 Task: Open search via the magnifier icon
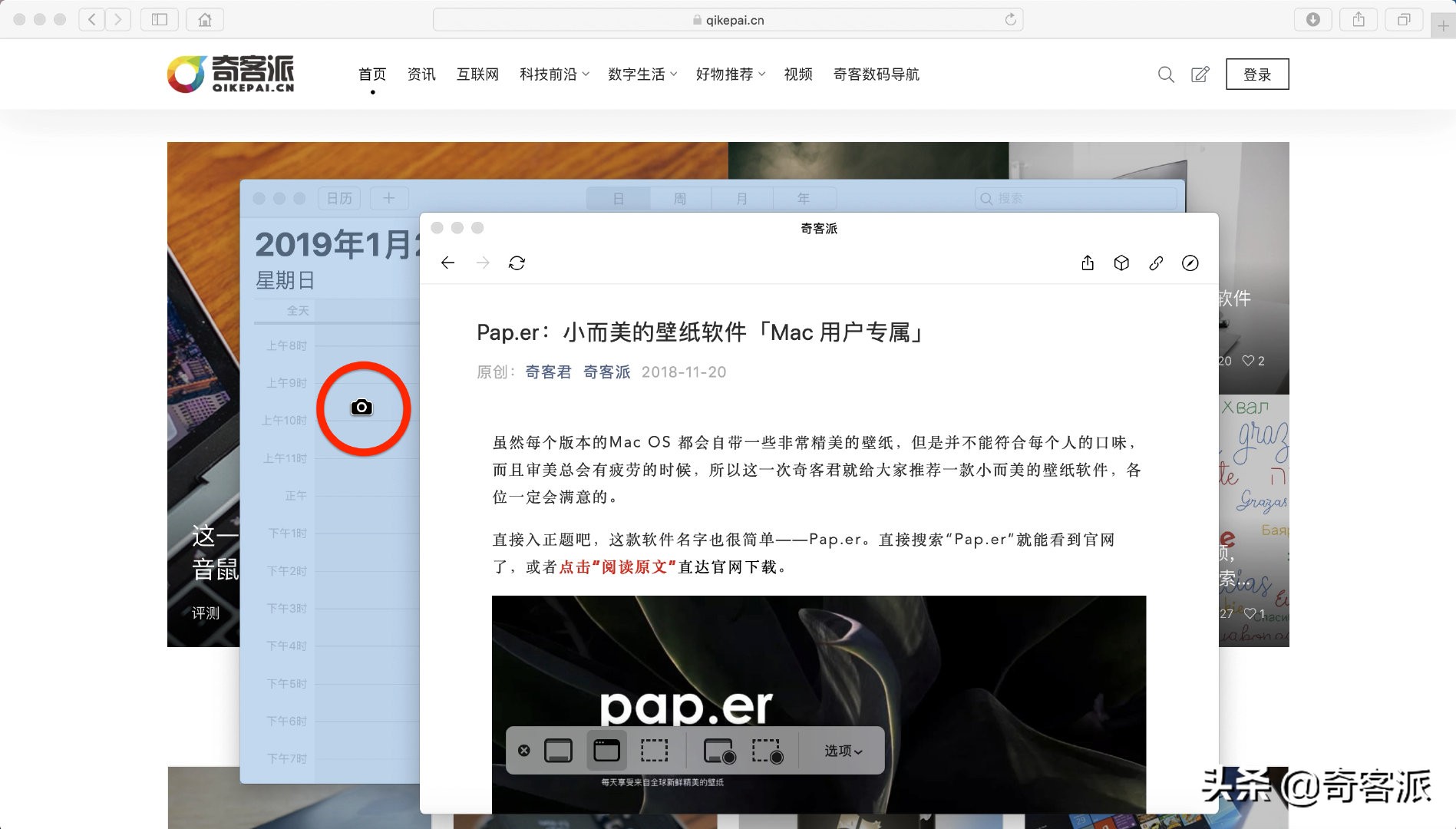click(x=1165, y=74)
